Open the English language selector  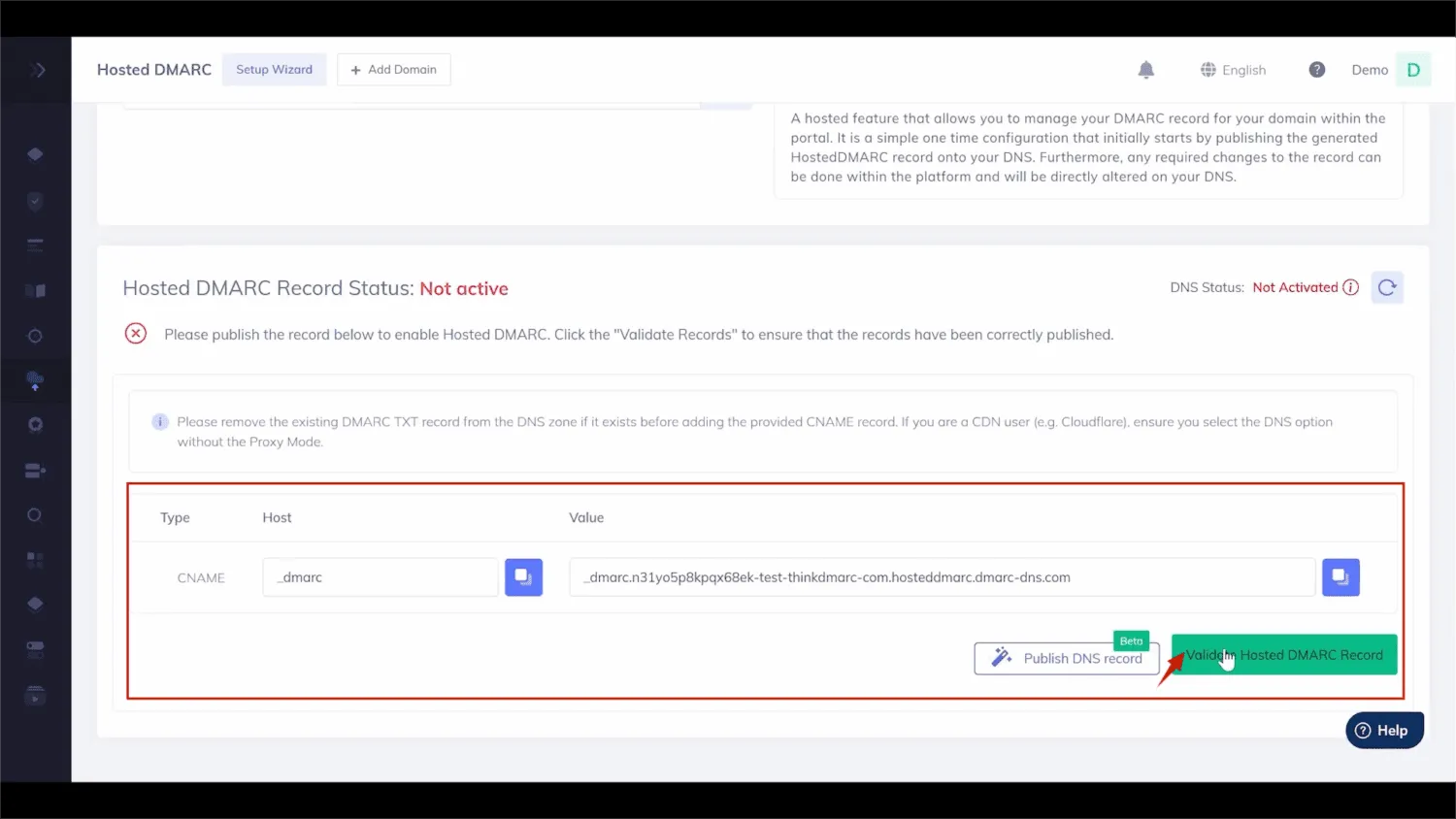[1233, 70]
